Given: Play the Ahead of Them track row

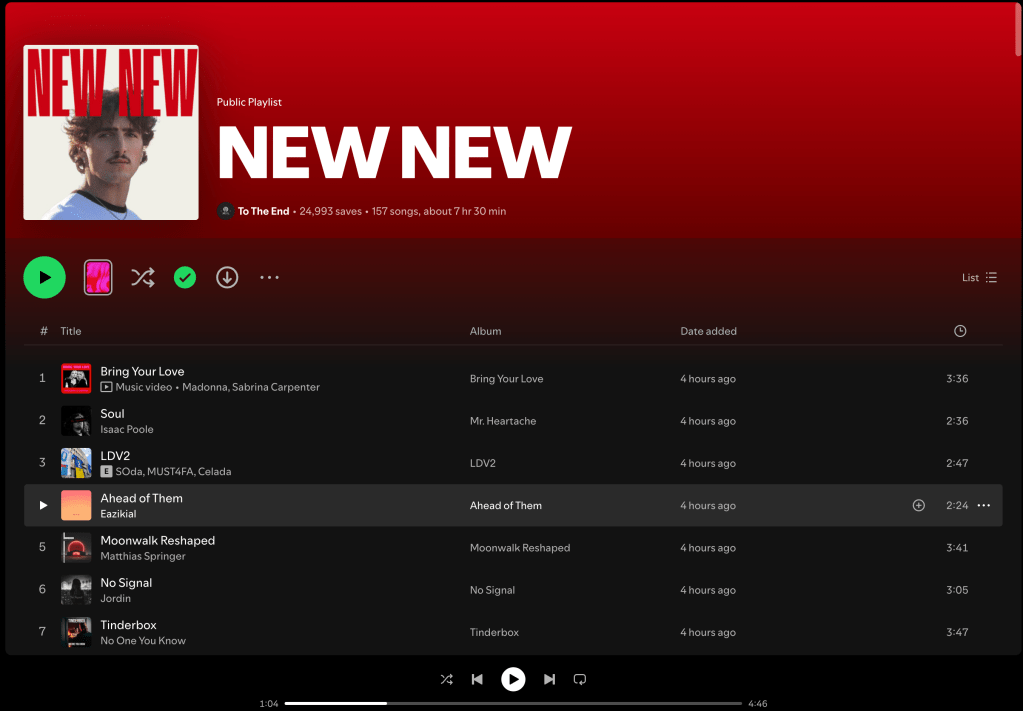Looking at the screenshot, I should [43, 505].
